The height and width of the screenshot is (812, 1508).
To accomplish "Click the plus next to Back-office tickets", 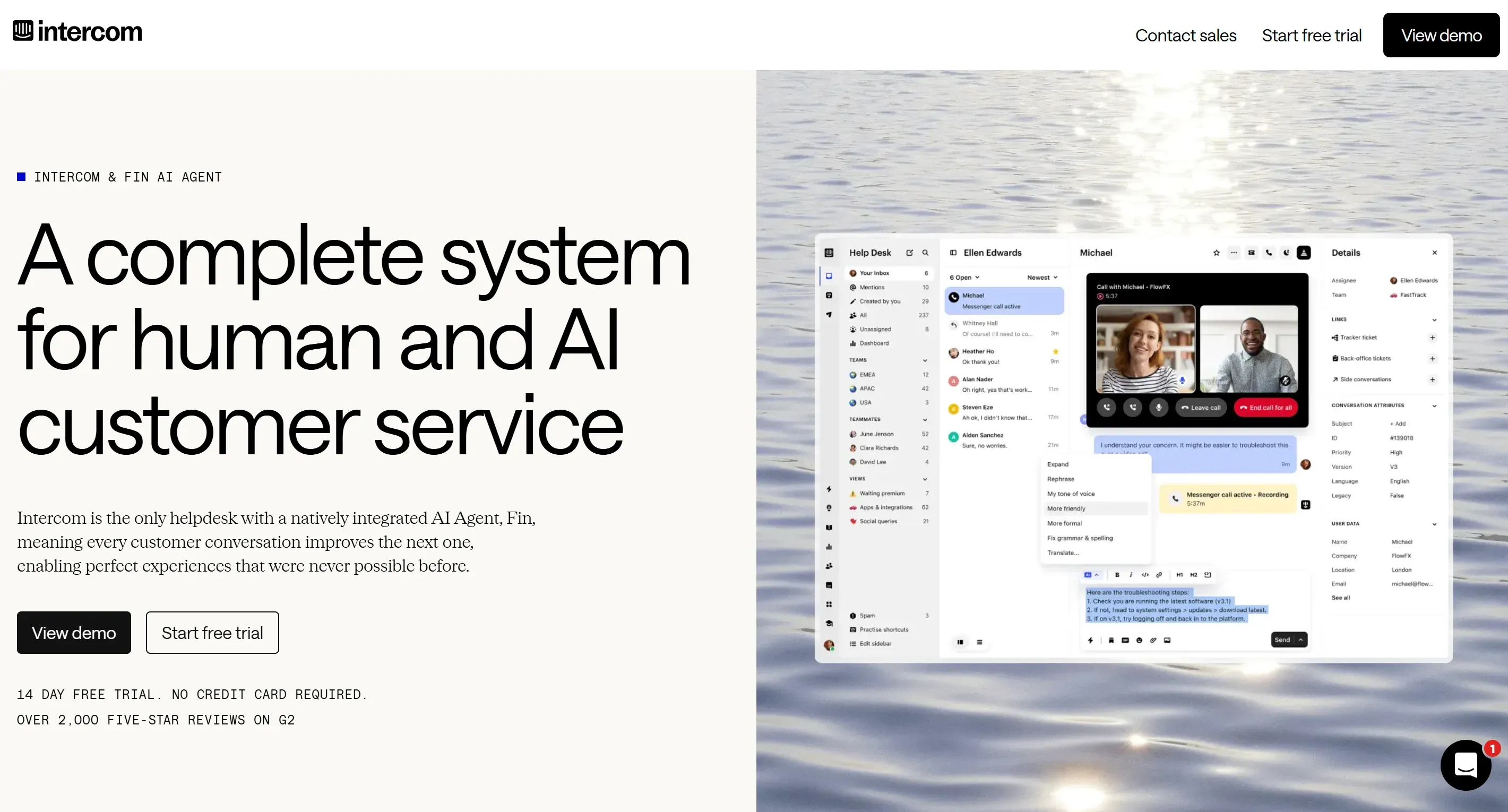I will click(x=1433, y=359).
